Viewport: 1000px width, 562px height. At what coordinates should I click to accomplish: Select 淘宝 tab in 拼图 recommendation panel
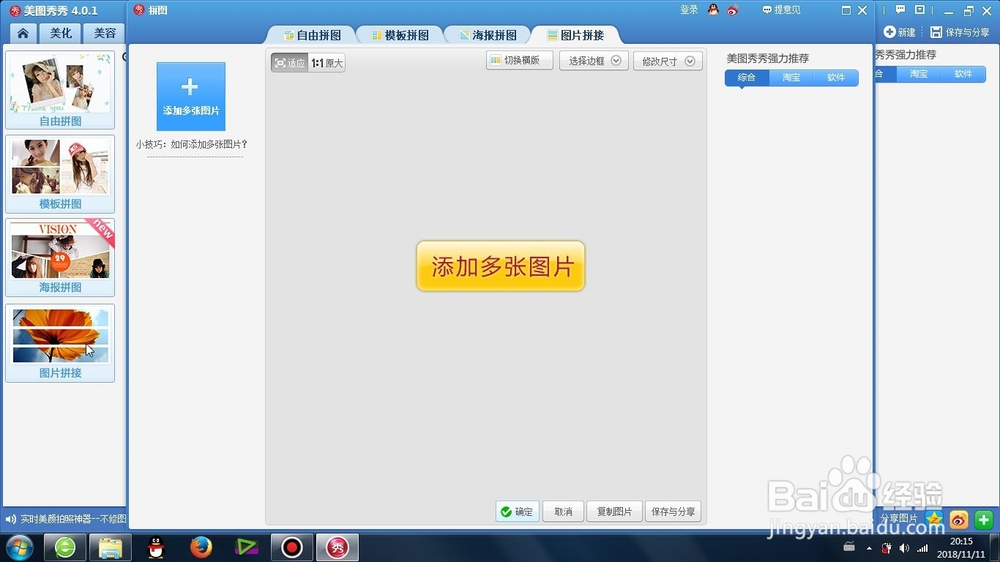[x=791, y=77]
